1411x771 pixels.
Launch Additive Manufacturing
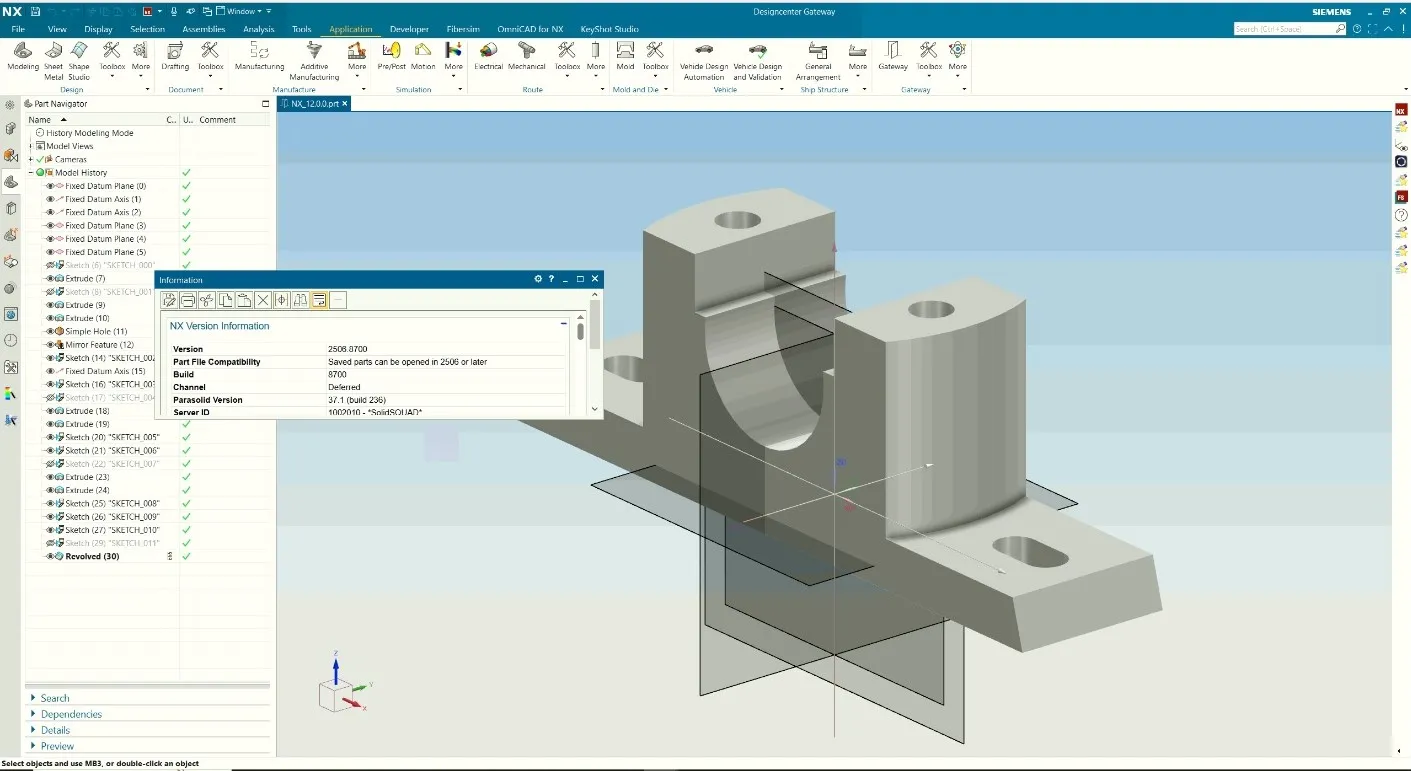[314, 60]
